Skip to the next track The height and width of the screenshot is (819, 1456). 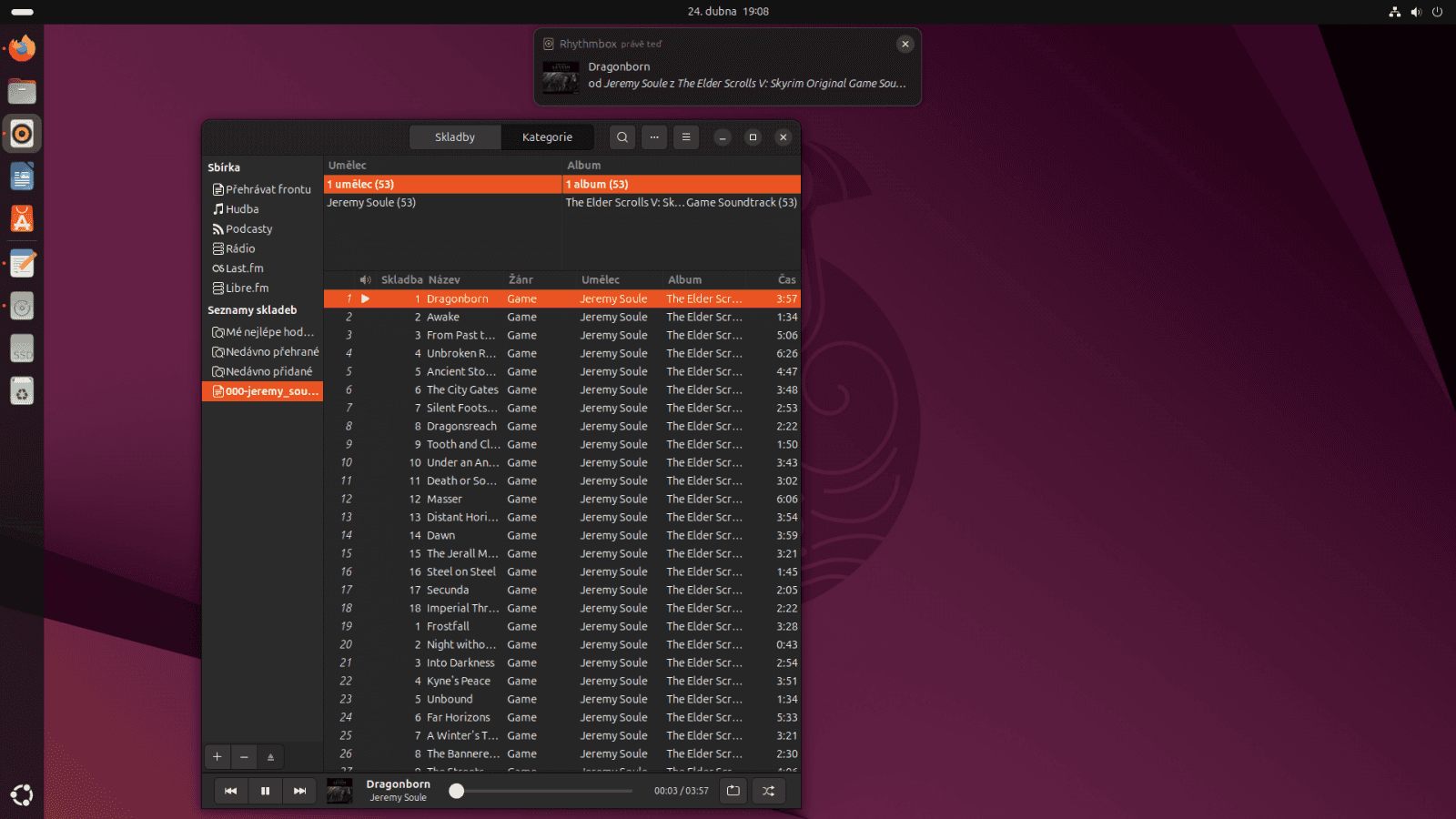299,791
